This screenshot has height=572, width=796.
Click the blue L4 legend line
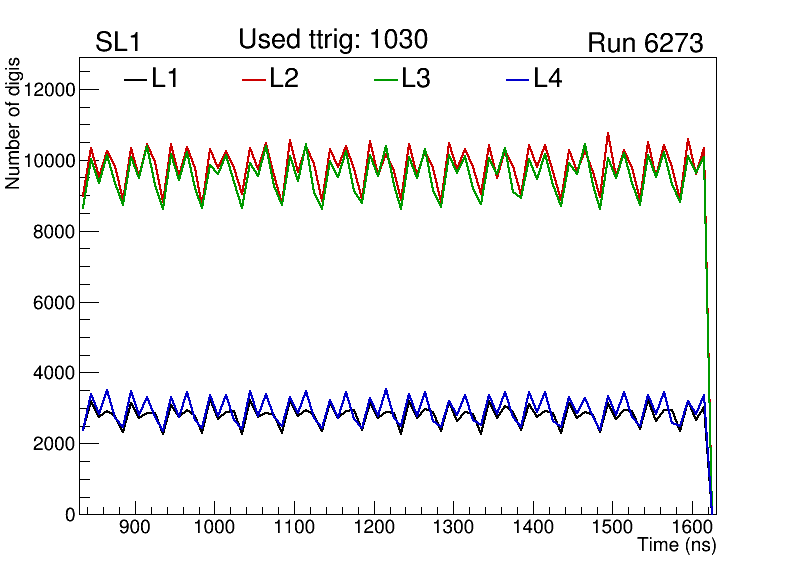pyautogui.click(x=518, y=79)
